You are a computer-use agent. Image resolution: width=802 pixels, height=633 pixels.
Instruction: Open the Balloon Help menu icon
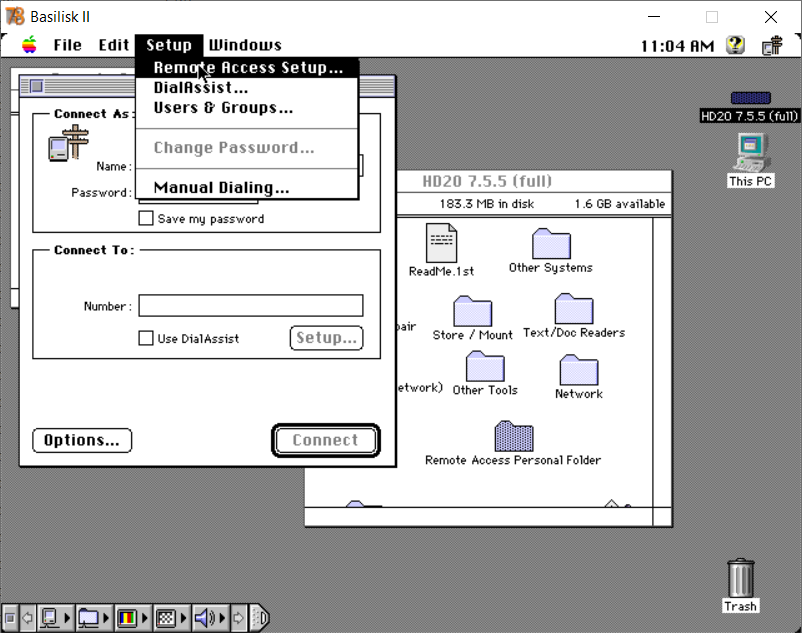tap(735, 45)
